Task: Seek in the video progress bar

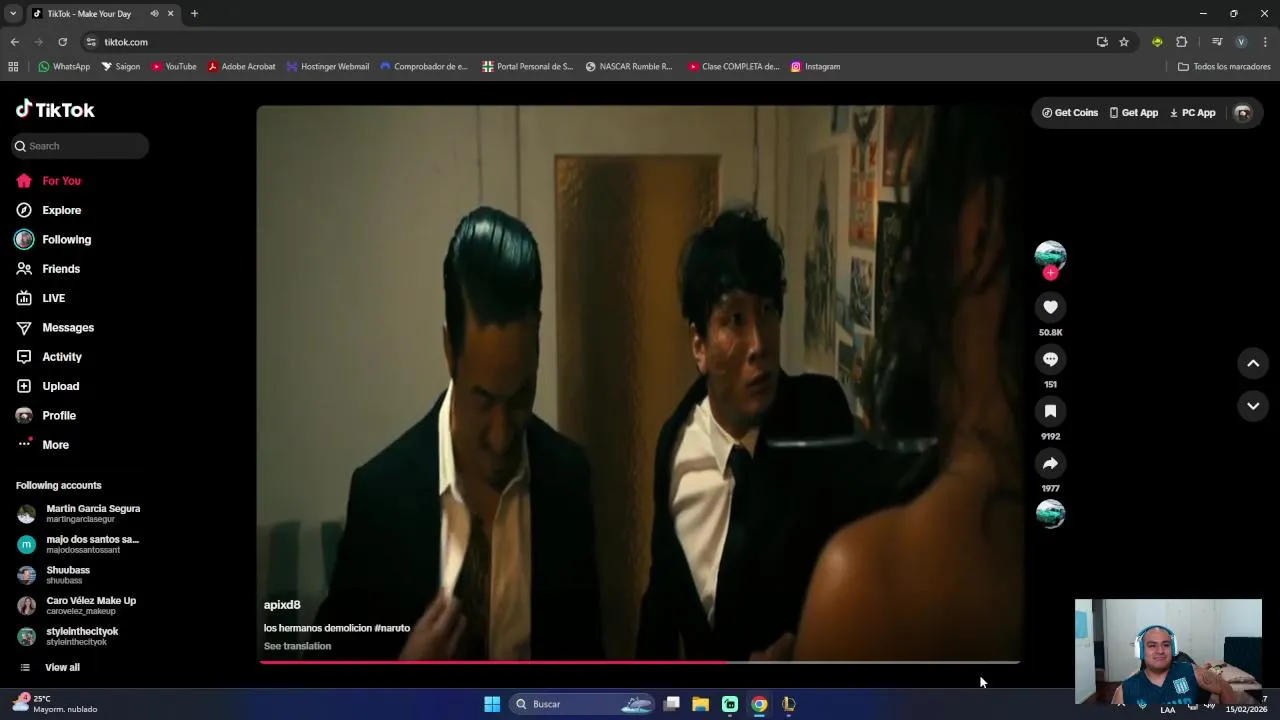Action: (x=639, y=662)
